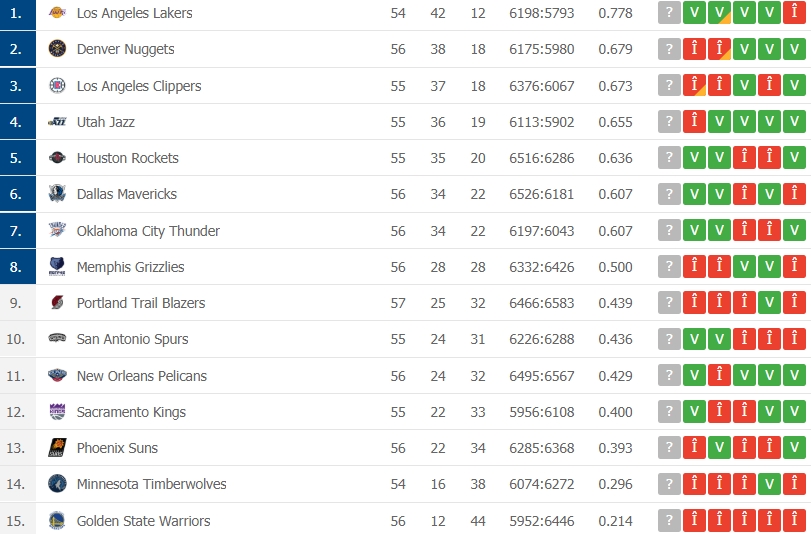The width and height of the screenshot is (811, 534).
Task: Click the rank 1 position badge
Action: (x=16, y=13)
